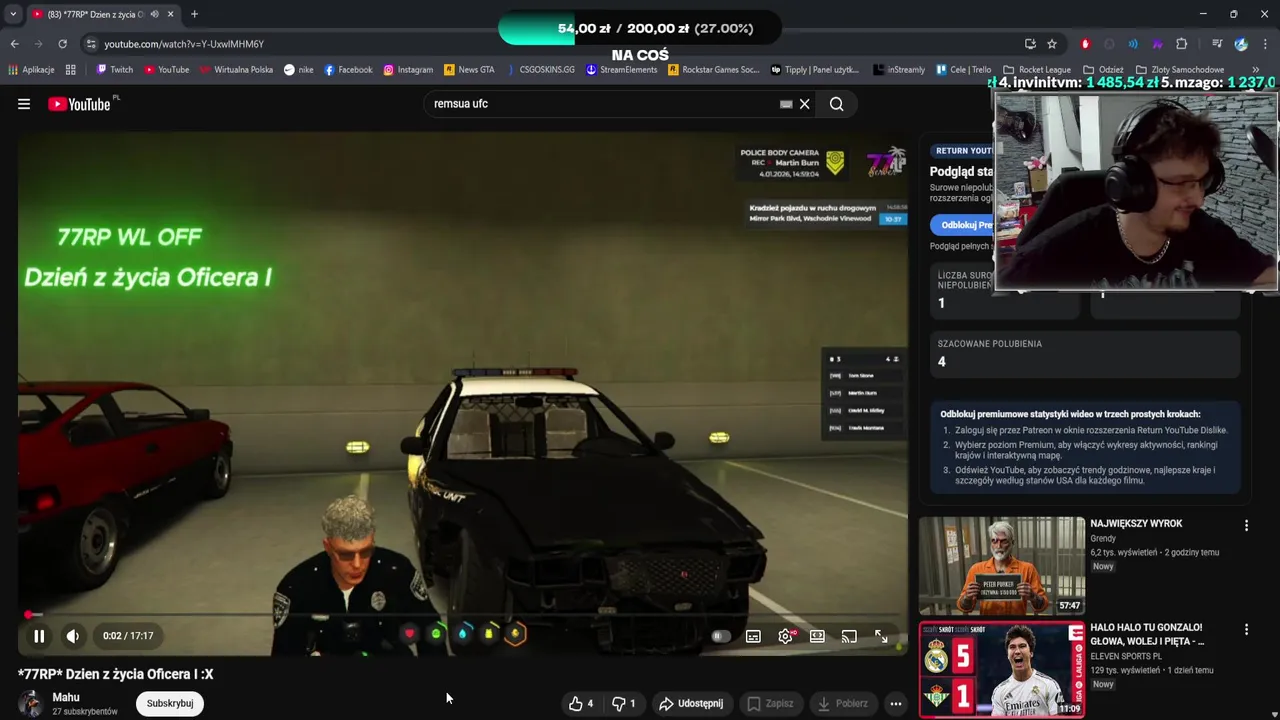The height and width of the screenshot is (720, 1280).
Task: Click the Odblokuj Premium button
Action: [962, 225]
